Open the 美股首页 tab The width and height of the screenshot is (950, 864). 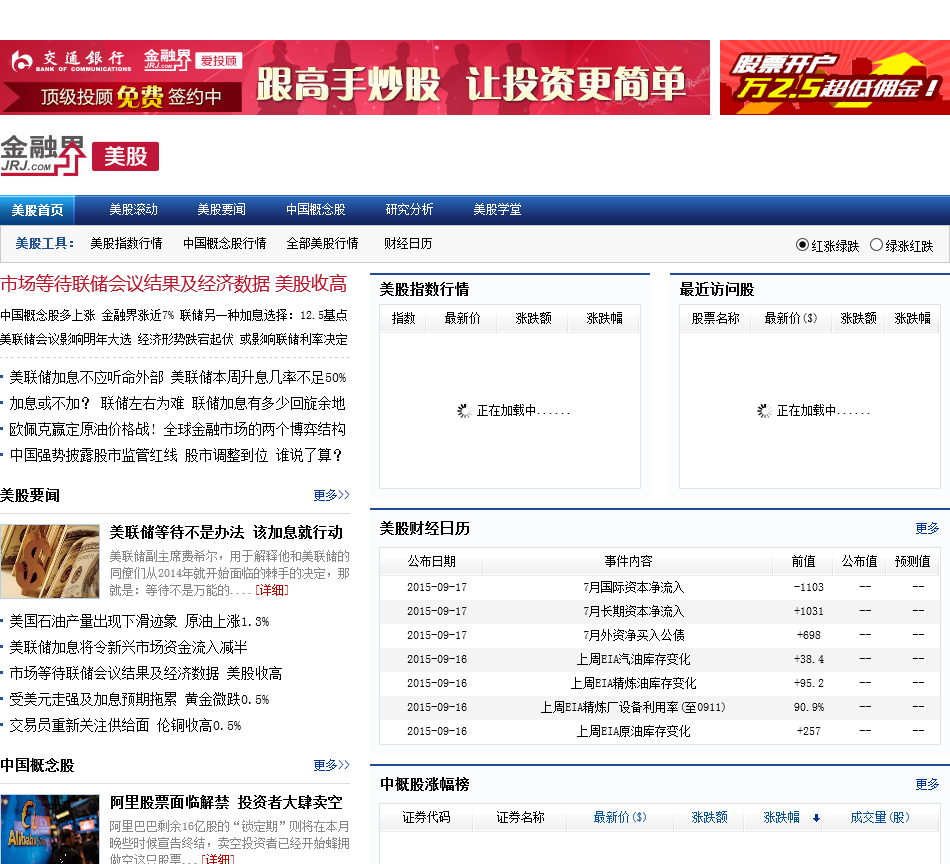click(x=37, y=210)
